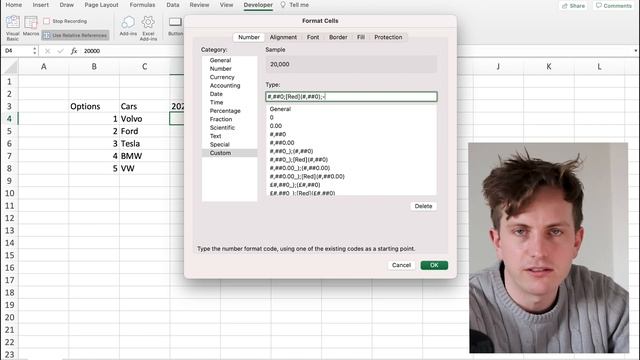Select the Text category
This screenshot has width=640, height=360.
pyautogui.click(x=229, y=136)
